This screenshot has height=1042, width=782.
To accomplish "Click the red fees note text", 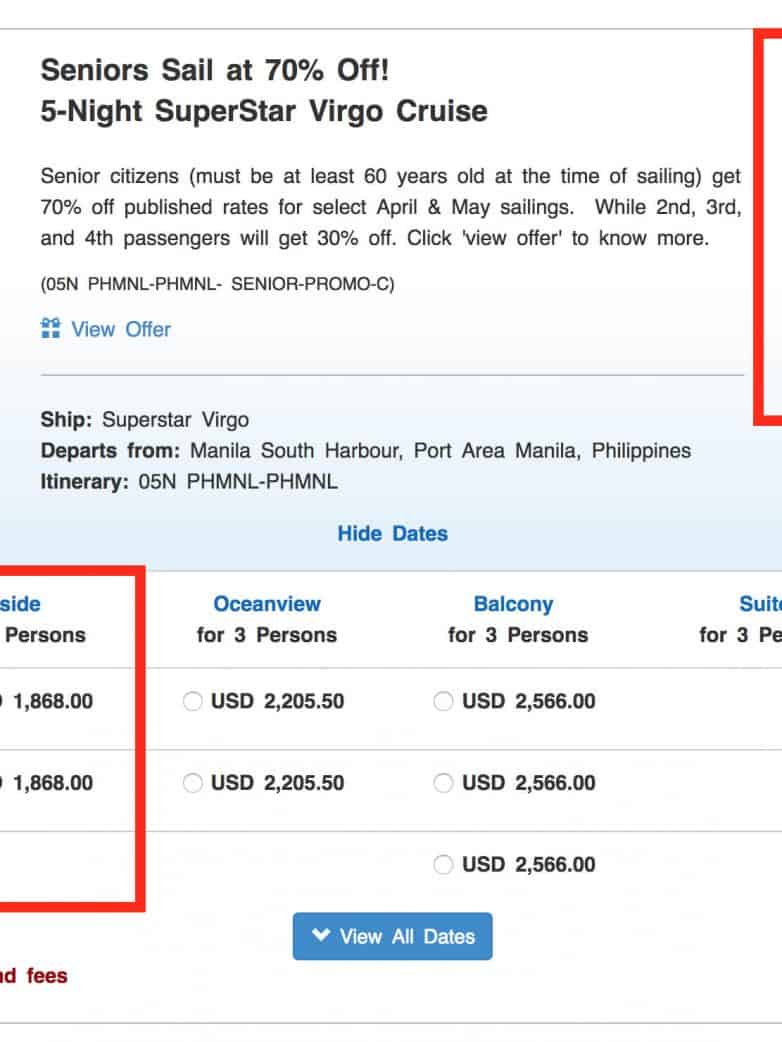I will coord(34,975).
